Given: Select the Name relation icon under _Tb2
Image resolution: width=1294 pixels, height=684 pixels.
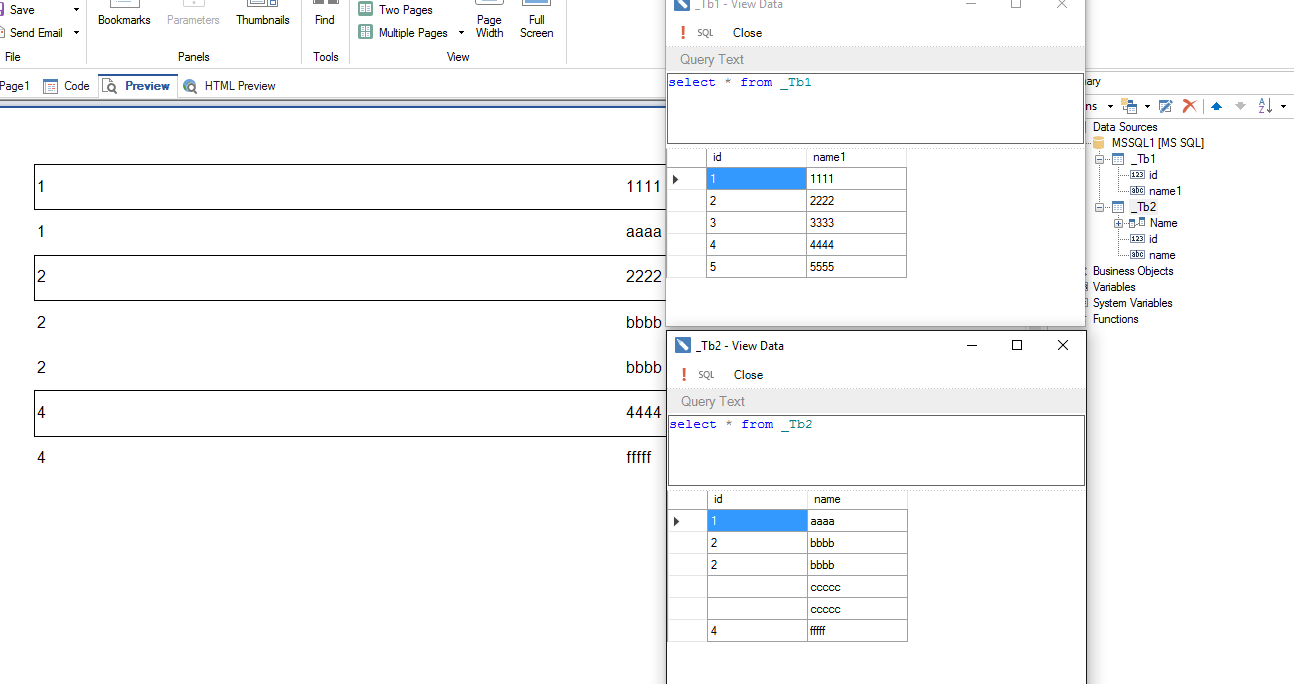Looking at the screenshot, I should [x=1137, y=223].
